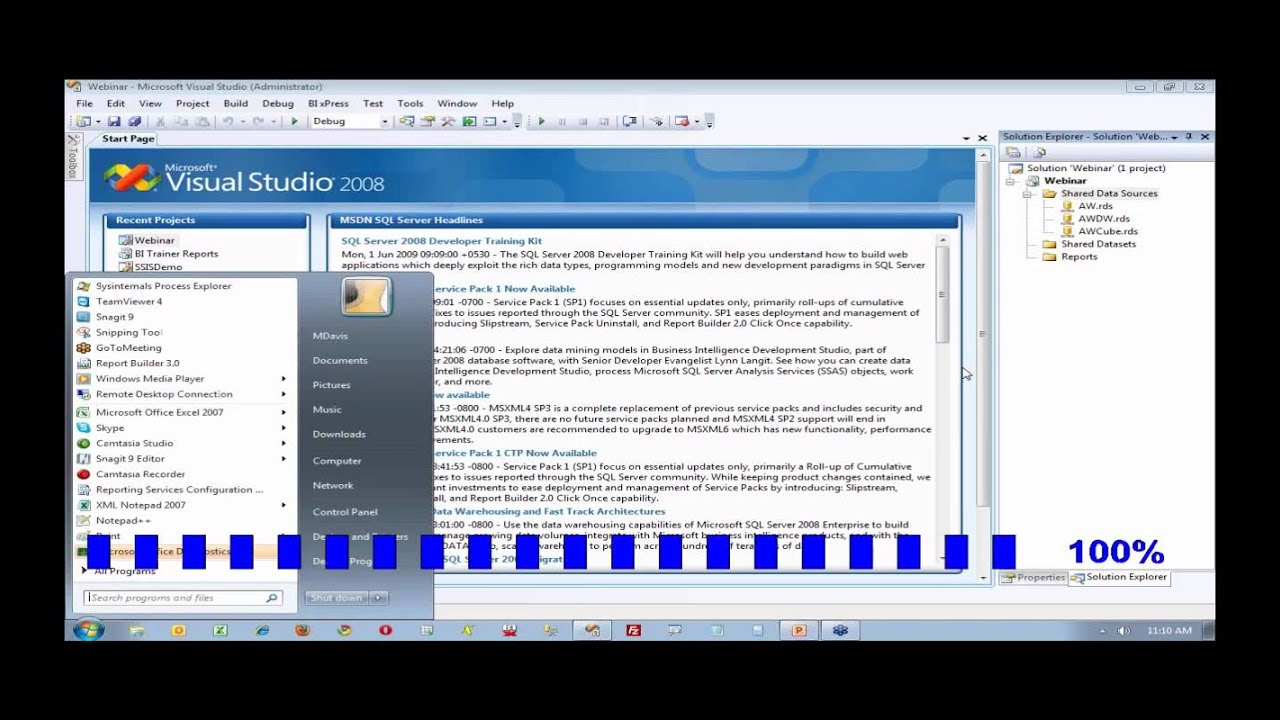Open Solution Explorer via toolbar icon
Viewport: 1280px width, 720px height.
(407, 121)
